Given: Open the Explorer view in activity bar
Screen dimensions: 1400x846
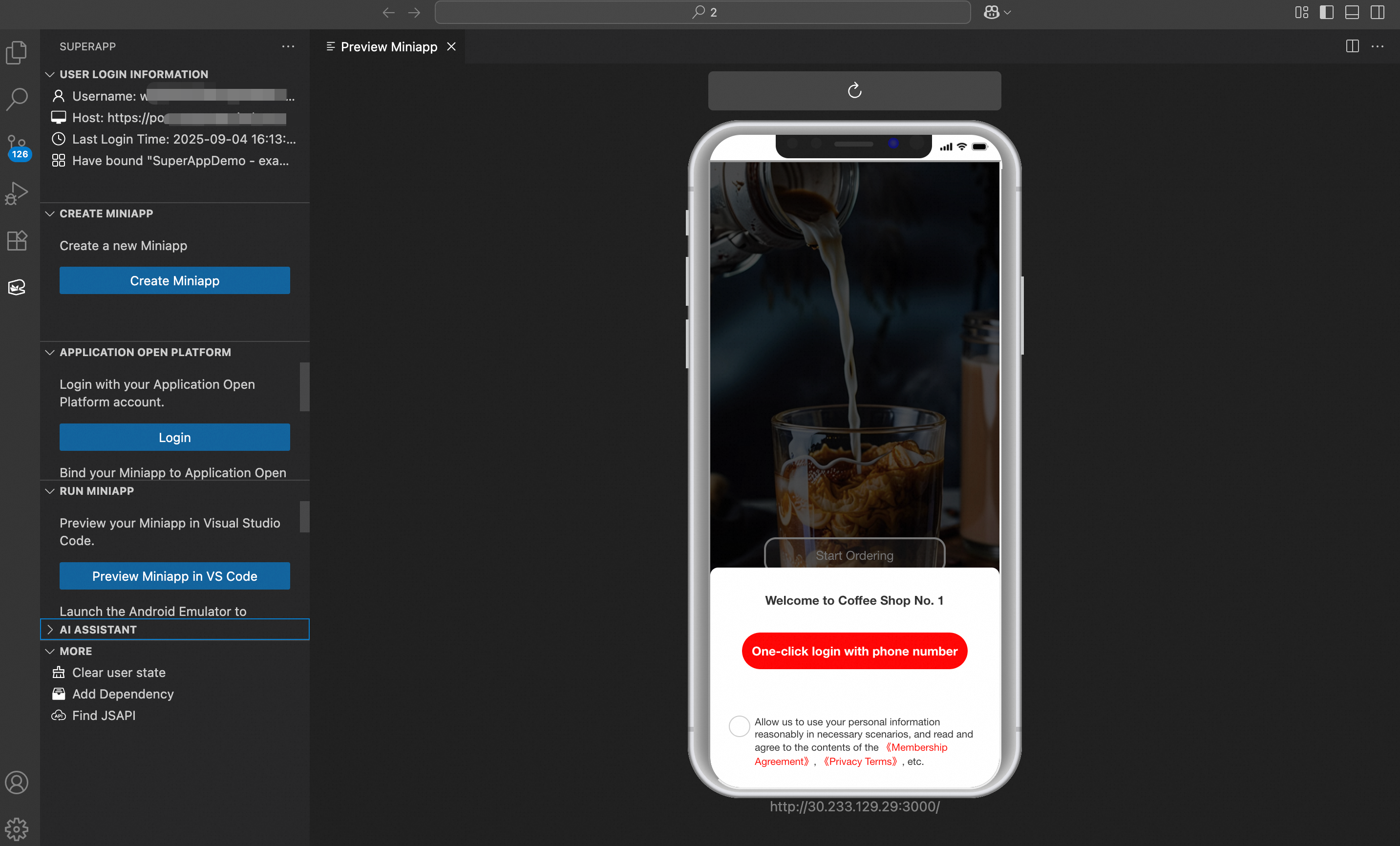Looking at the screenshot, I should coord(17,52).
